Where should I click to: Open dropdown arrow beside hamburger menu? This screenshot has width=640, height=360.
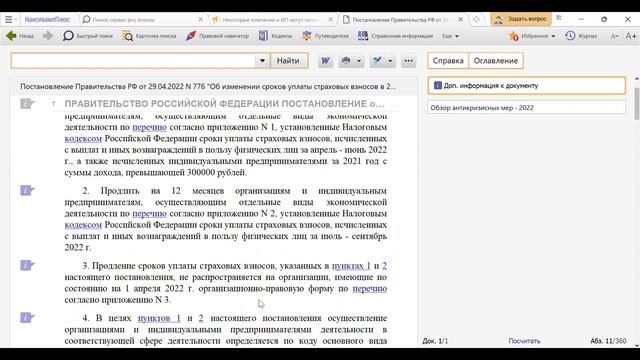point(16,20)
